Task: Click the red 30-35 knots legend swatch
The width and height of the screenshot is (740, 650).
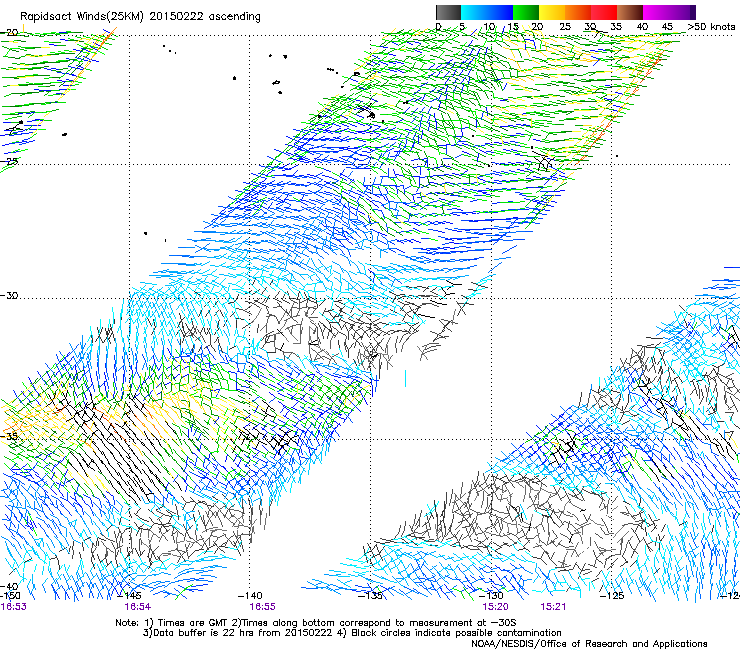Action: point(604,12)
